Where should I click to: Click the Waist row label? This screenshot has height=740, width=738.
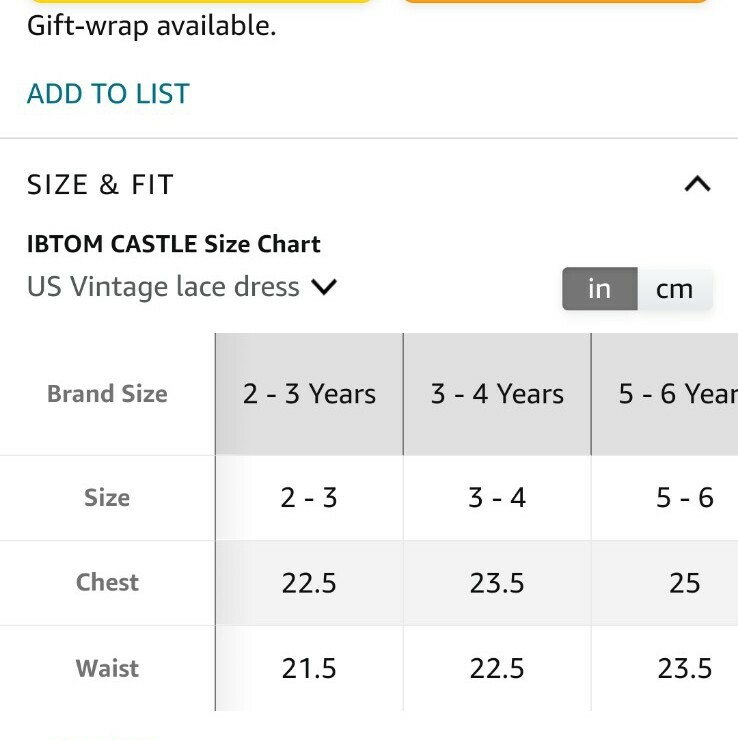point(107,668)
